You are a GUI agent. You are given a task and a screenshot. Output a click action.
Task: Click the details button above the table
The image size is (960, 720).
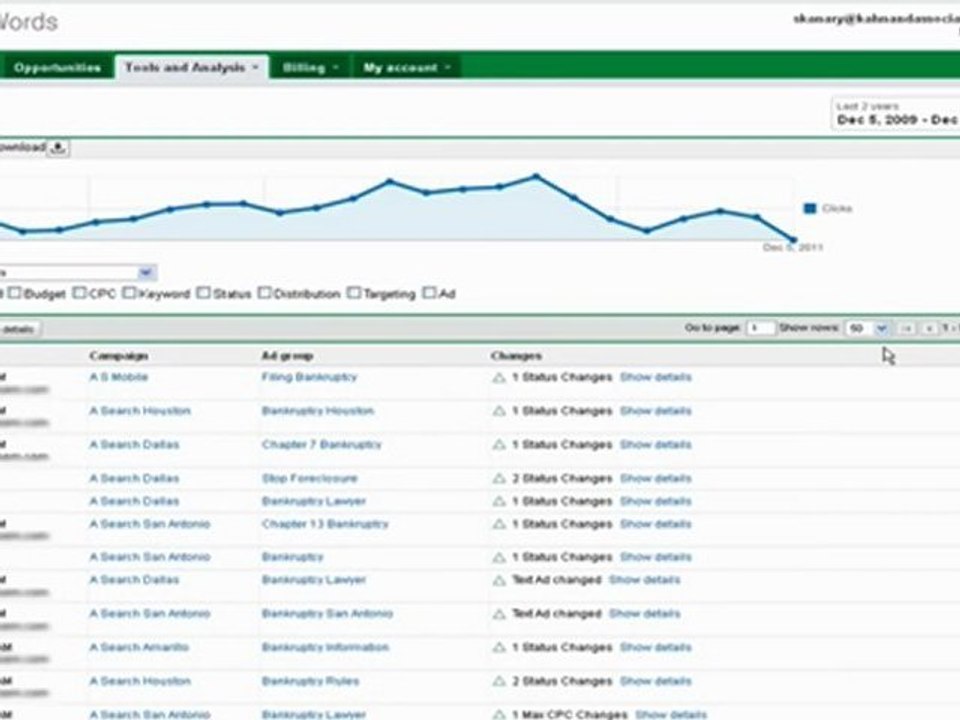click(18, 329)
